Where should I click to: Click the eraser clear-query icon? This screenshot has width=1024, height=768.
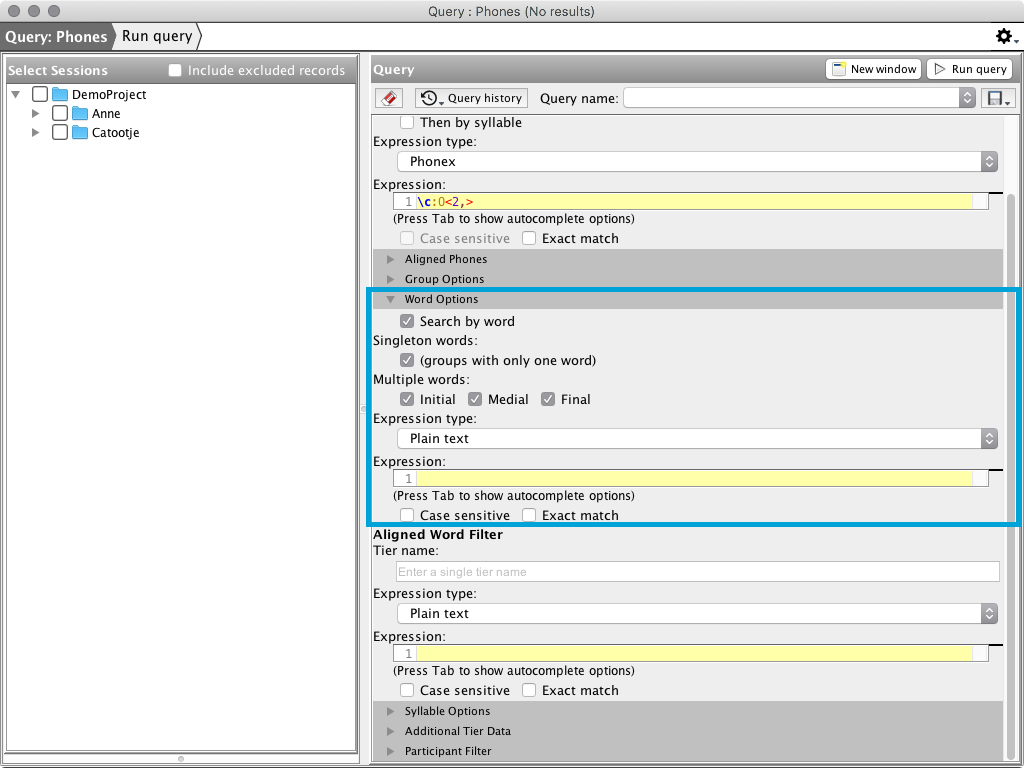(x=389, y=98)
